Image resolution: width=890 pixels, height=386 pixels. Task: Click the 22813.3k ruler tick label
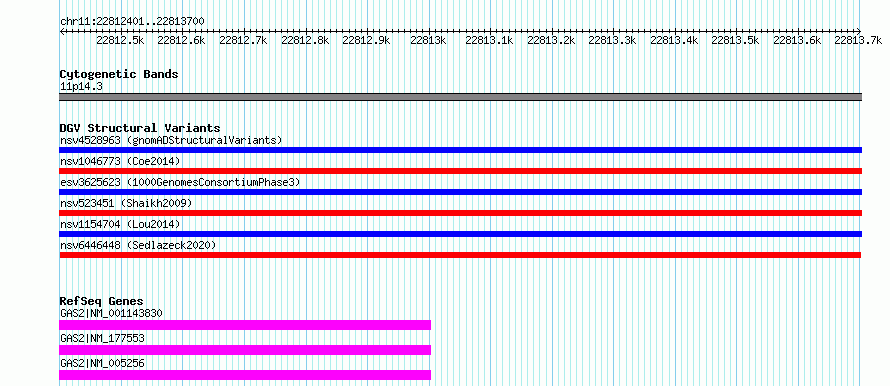[x=612, y=40]
